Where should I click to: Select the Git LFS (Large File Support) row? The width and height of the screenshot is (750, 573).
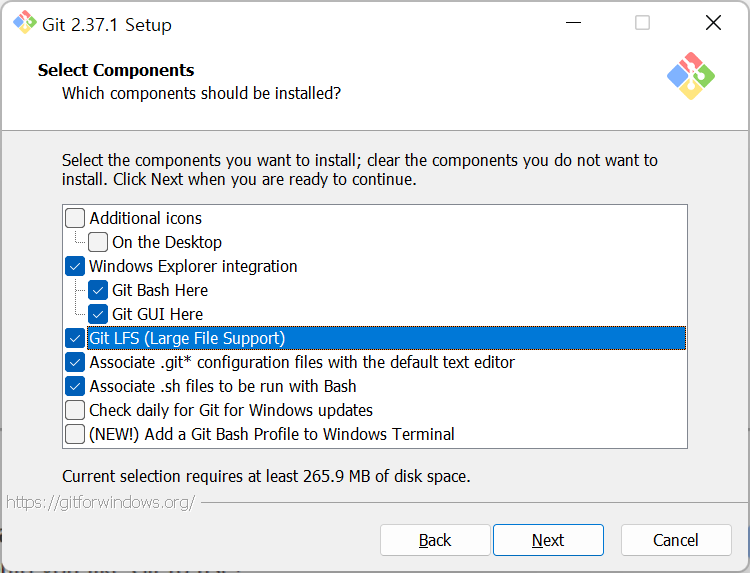(386, 338)
